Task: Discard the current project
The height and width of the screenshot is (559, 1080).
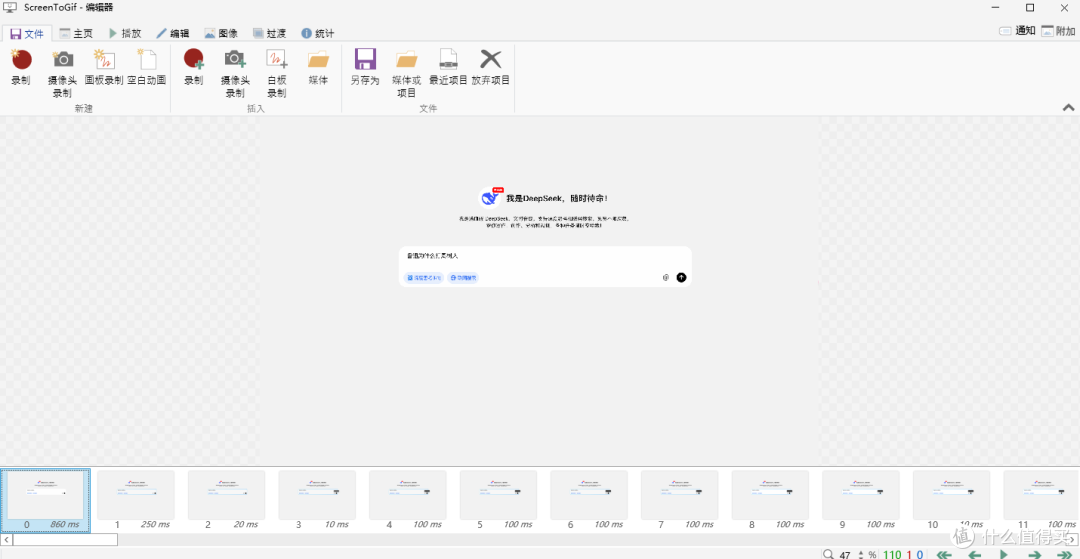Action: tap(491, 67)
